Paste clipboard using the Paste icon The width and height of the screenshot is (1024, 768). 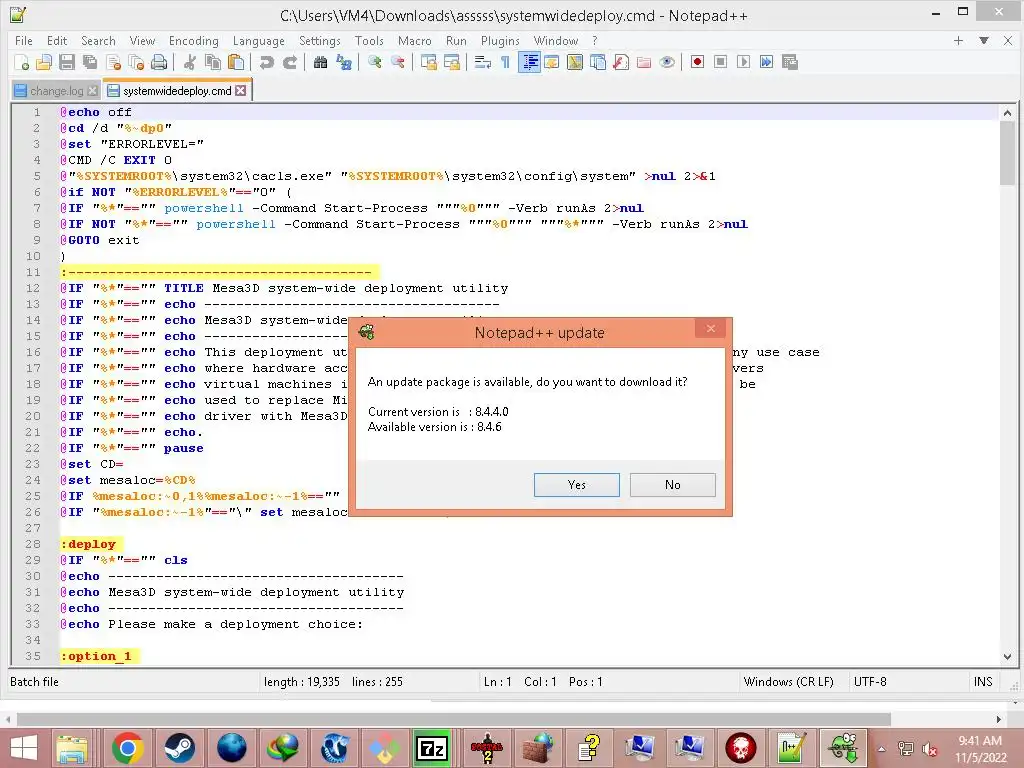click(236, 62)
